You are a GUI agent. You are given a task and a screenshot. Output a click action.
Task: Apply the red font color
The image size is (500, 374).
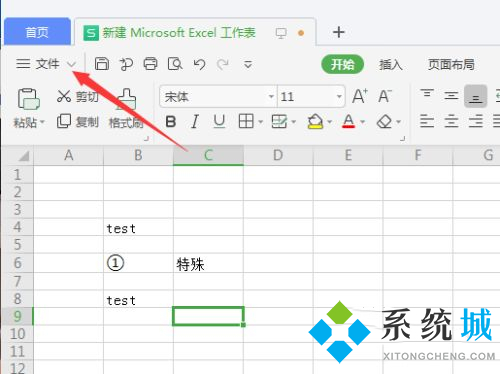pyautogui.click(x=349, y=122)
